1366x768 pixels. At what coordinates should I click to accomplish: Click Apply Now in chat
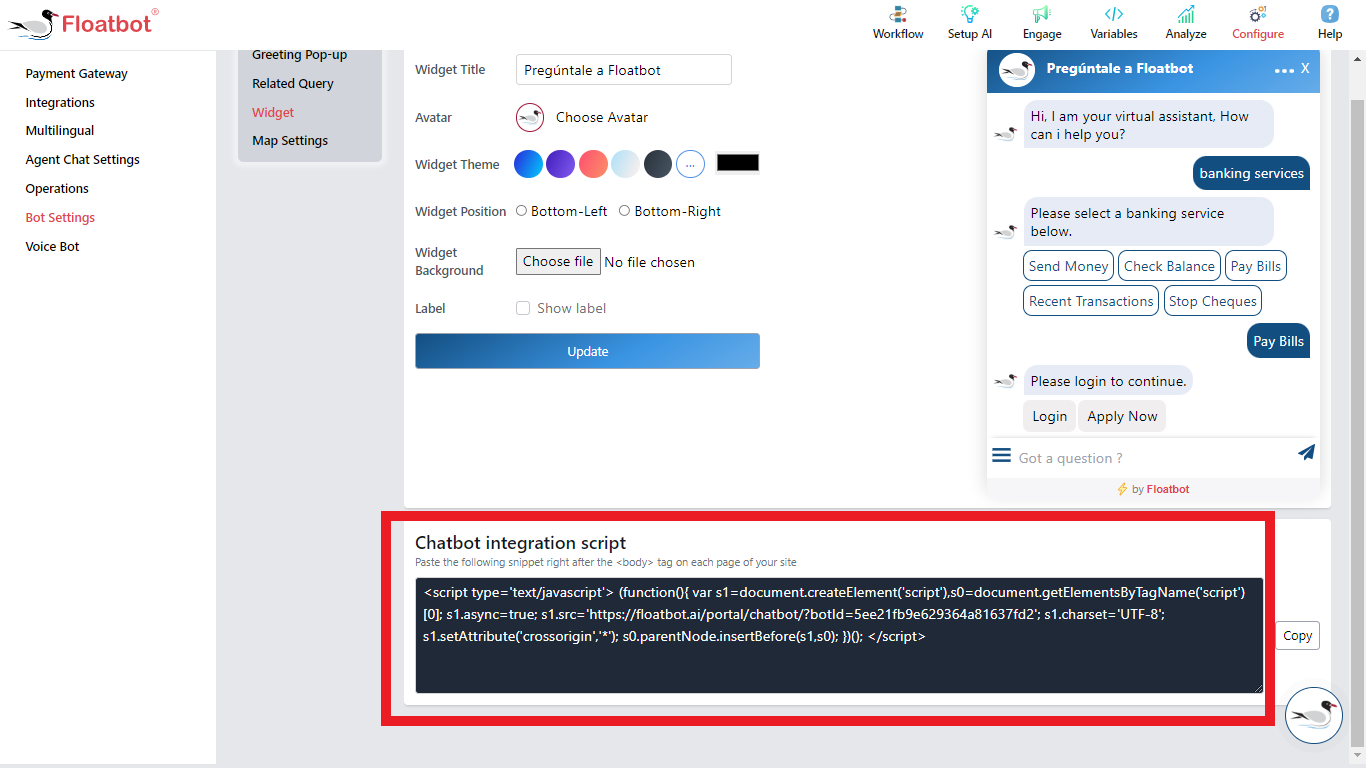1122,417
